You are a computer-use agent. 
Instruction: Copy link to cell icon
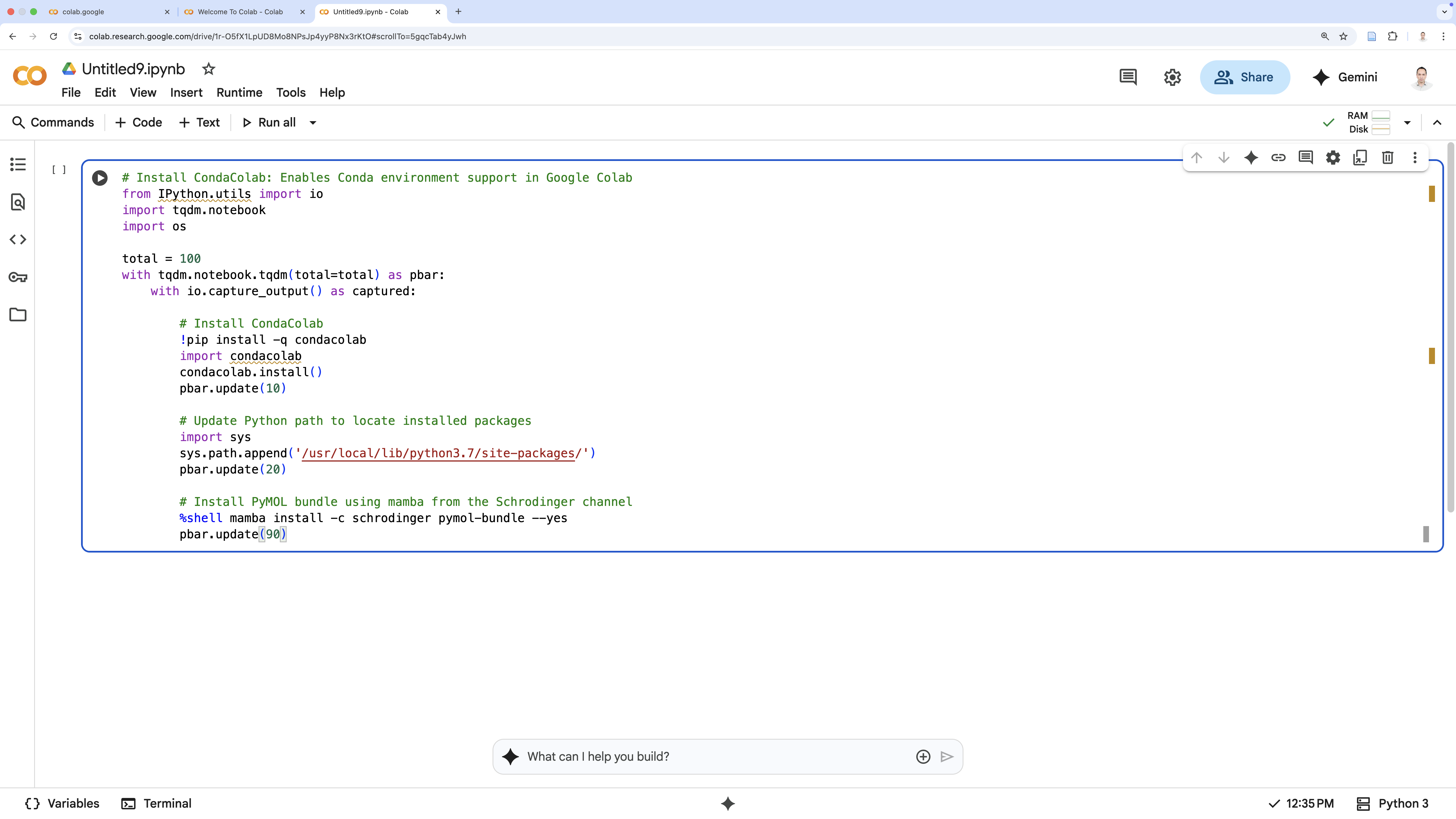coord(1278,158)
